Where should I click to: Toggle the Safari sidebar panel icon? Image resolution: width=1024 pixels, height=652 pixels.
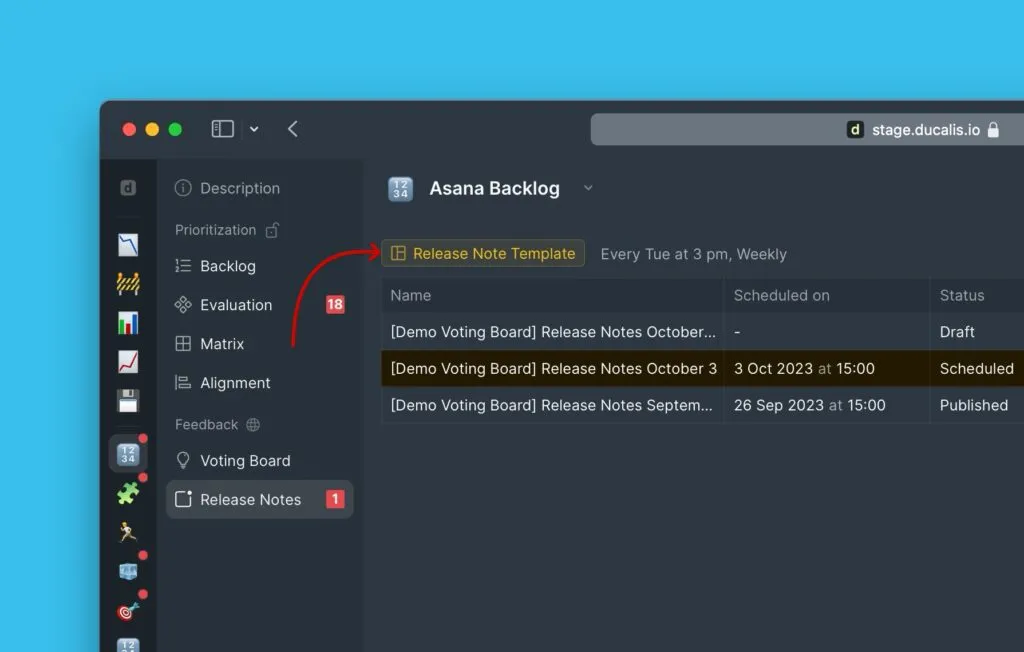coord(221,128)
